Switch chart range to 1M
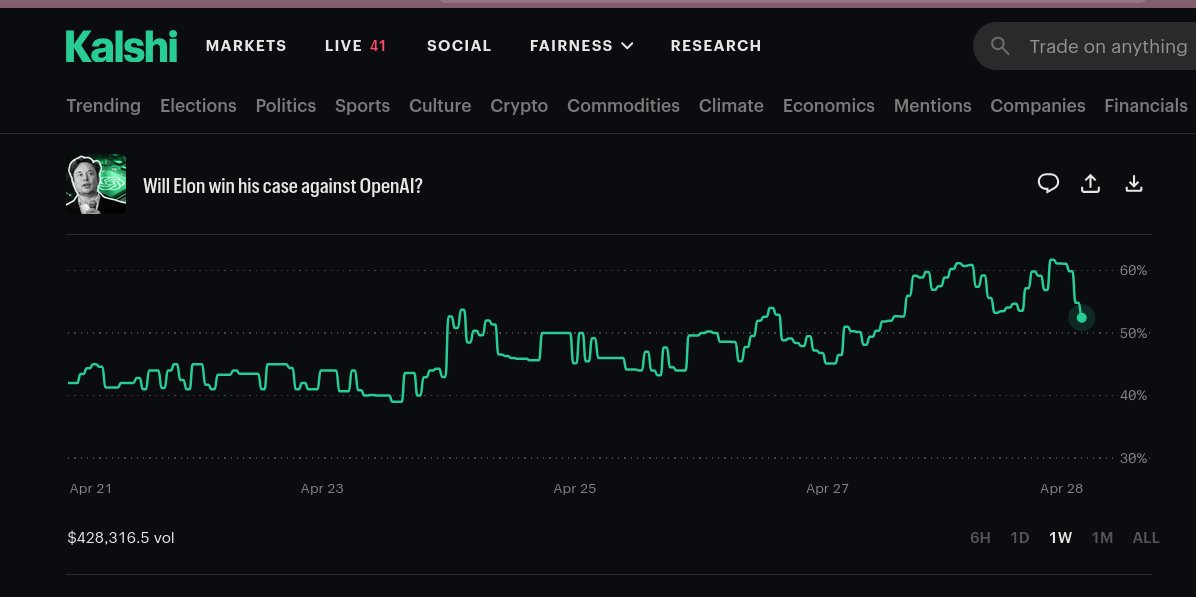Viewport: 1196px width, 597px height. [1102, 538]
